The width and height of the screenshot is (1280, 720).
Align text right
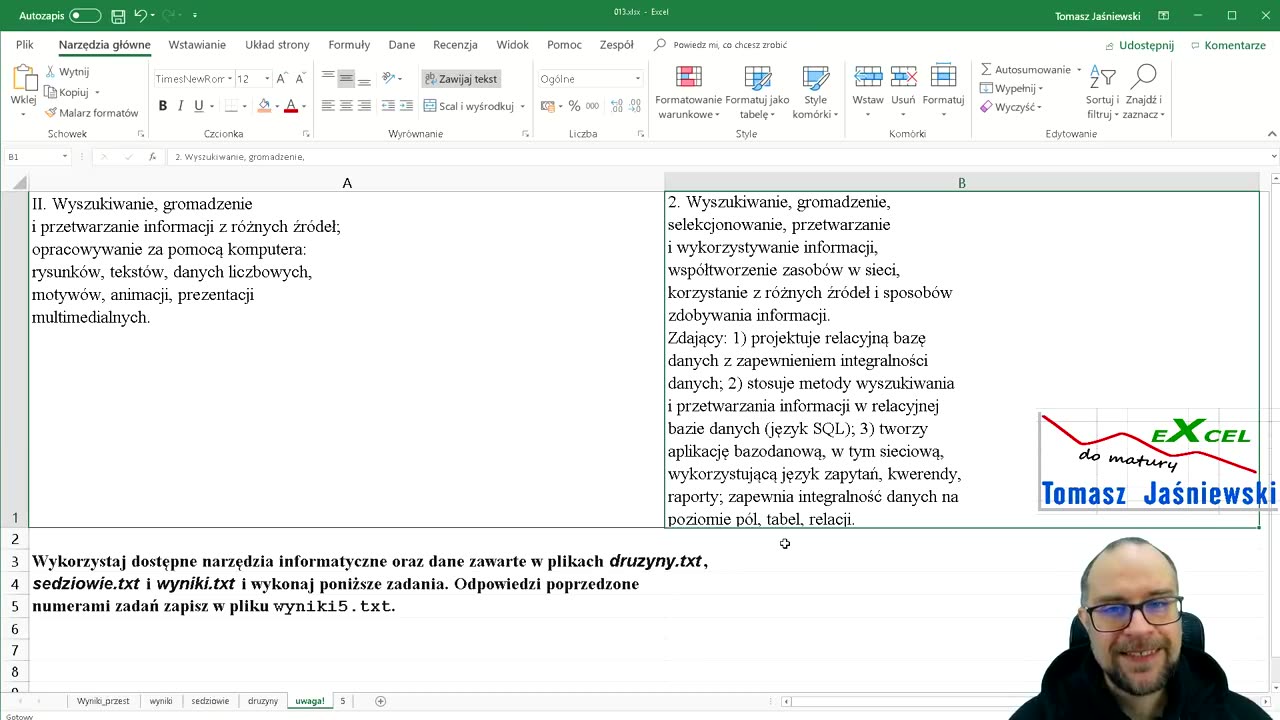point(364,106)
